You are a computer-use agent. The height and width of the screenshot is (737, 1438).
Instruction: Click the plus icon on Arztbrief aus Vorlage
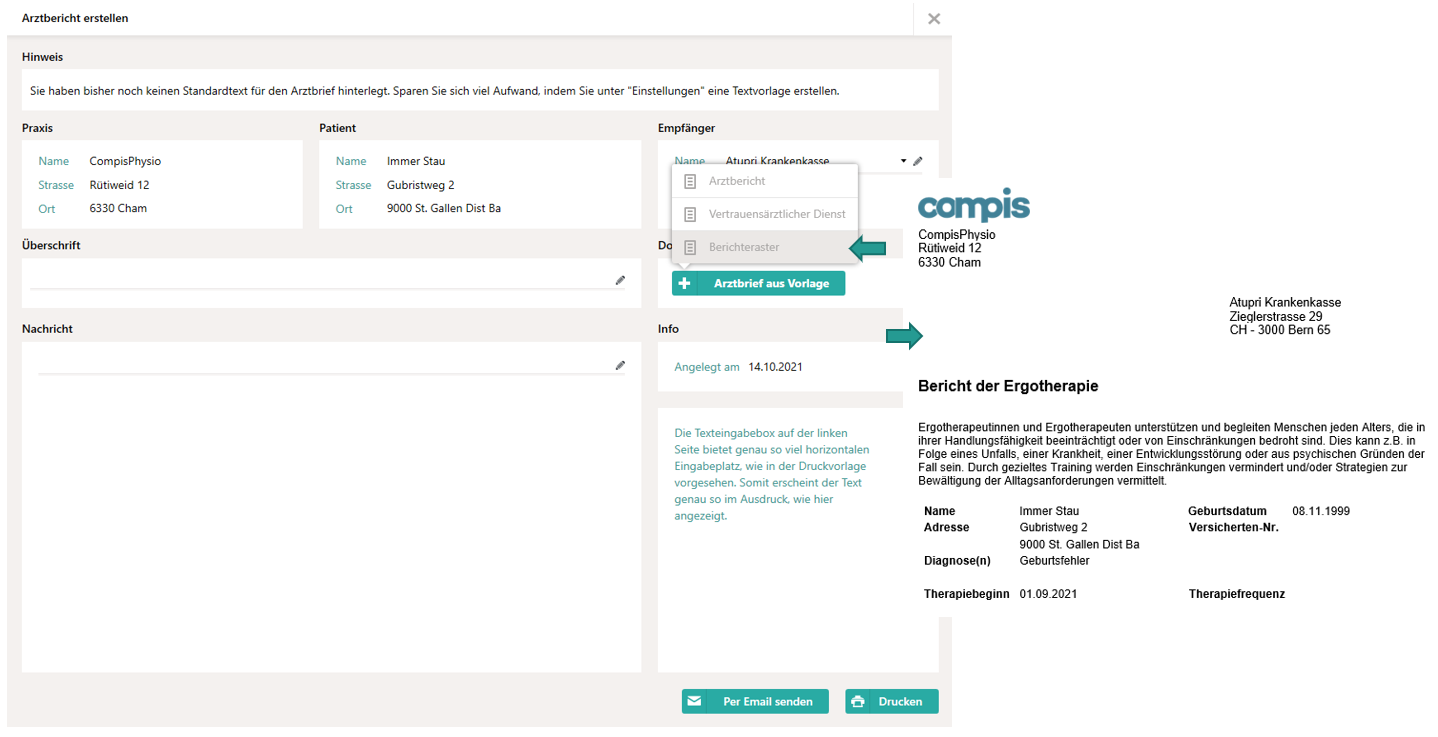click(685, 284)
